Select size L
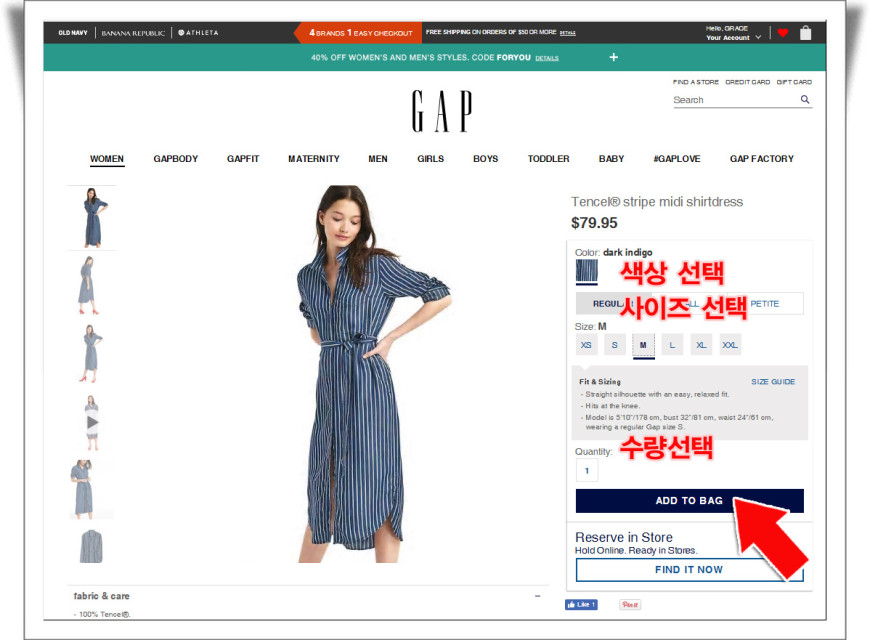Image resolution: width=870 pixels, height=640 pixels. click(x=672, y=345)
